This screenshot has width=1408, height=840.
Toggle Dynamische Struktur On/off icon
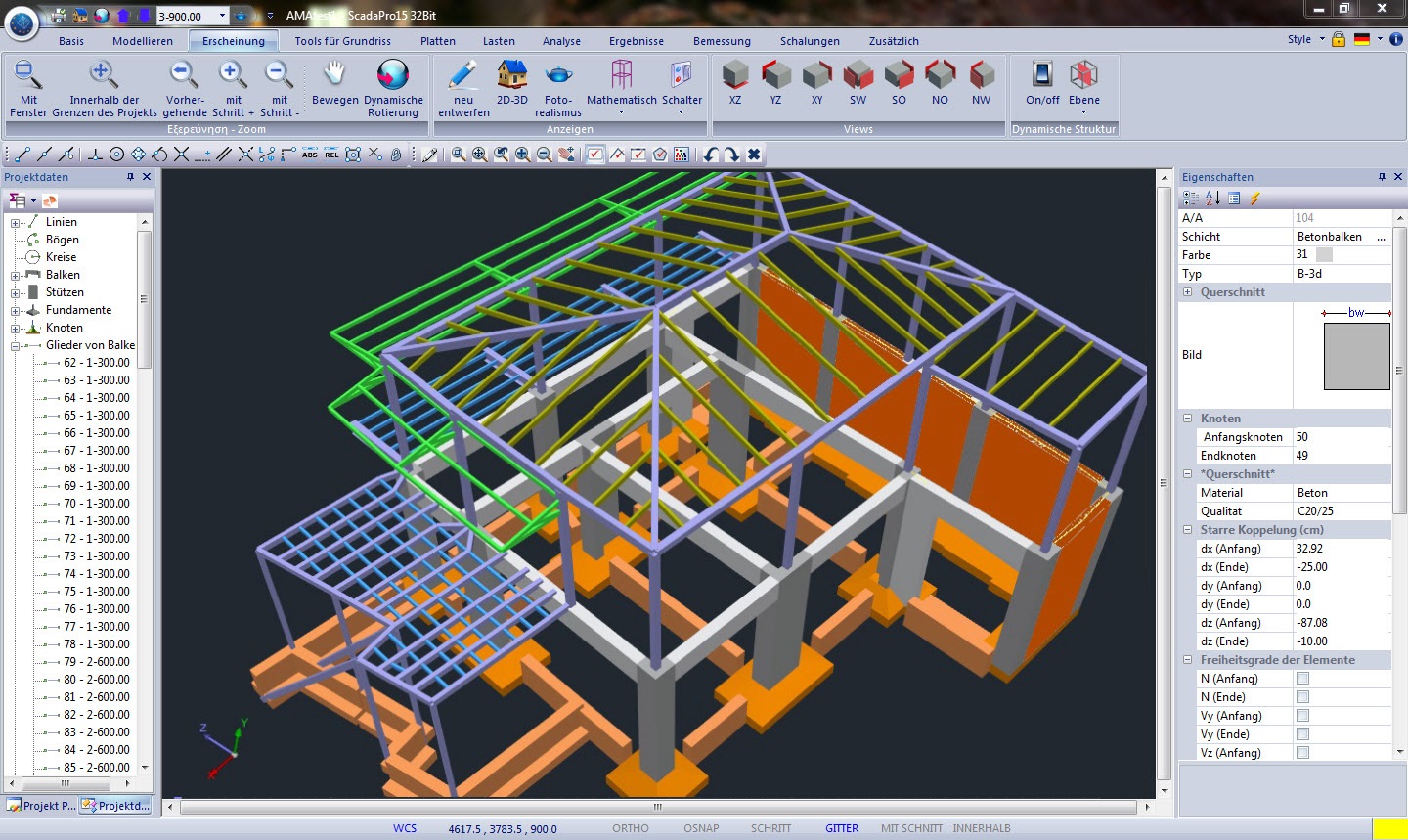click(x=1041, y=75)
